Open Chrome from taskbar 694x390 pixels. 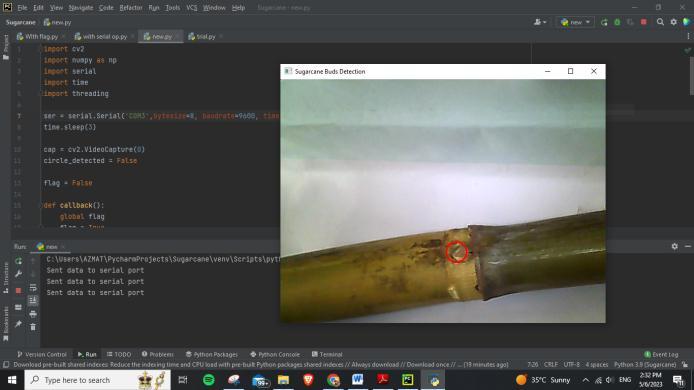click(333, 380)
